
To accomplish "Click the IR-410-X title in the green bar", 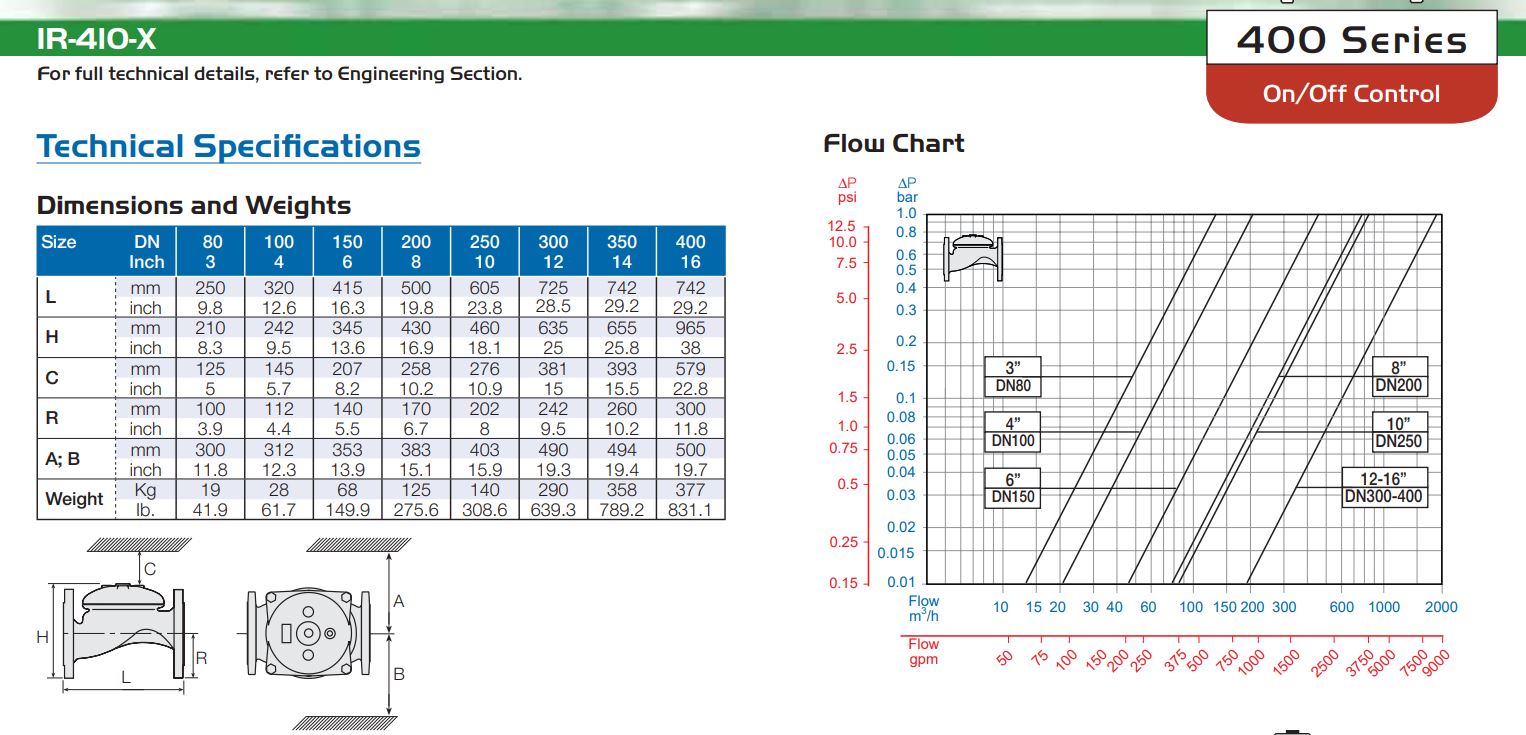I will pos(96,39).
